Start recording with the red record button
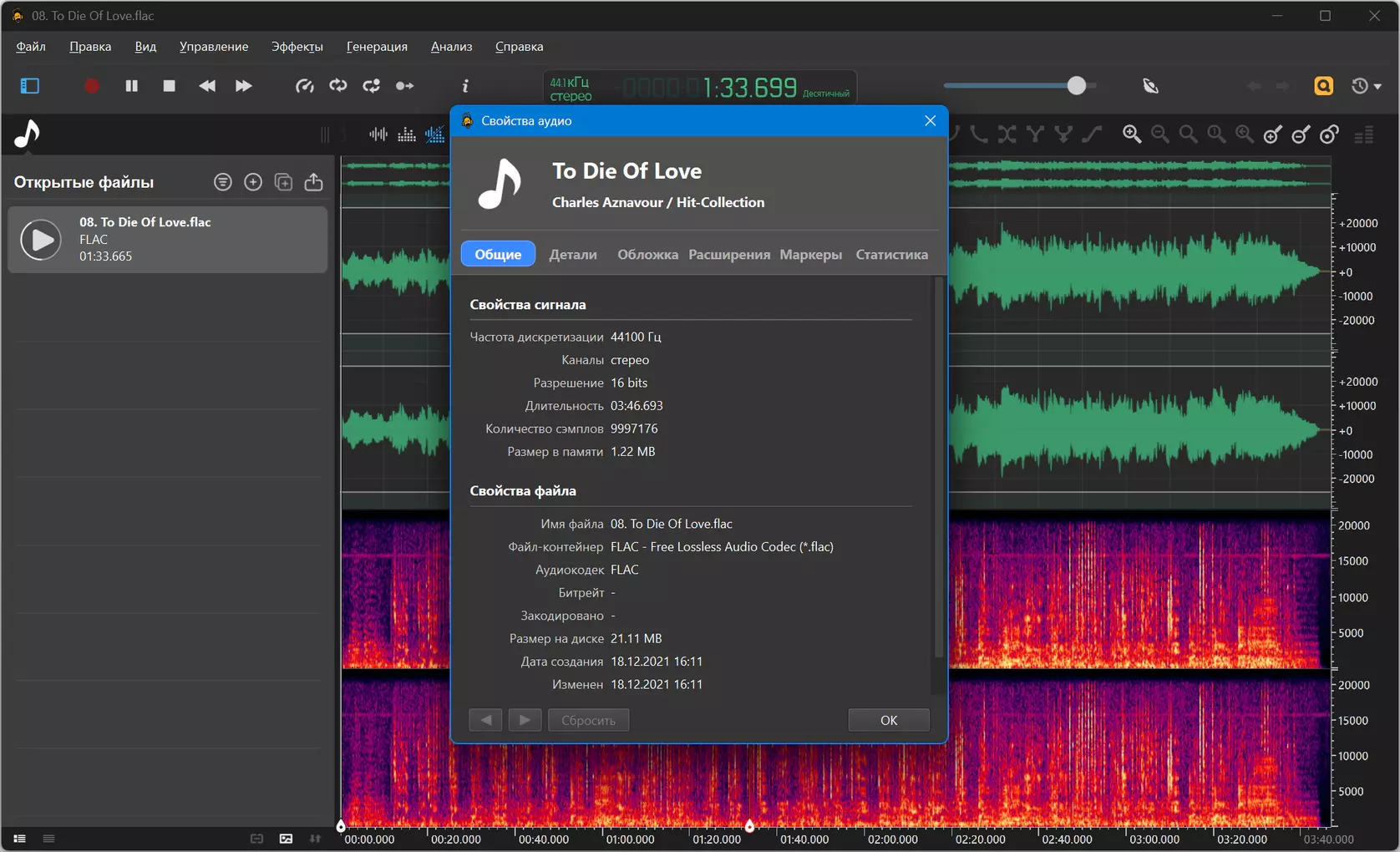Image resolution: width=1400 pixels, height=852 pixels. point(92,86)
